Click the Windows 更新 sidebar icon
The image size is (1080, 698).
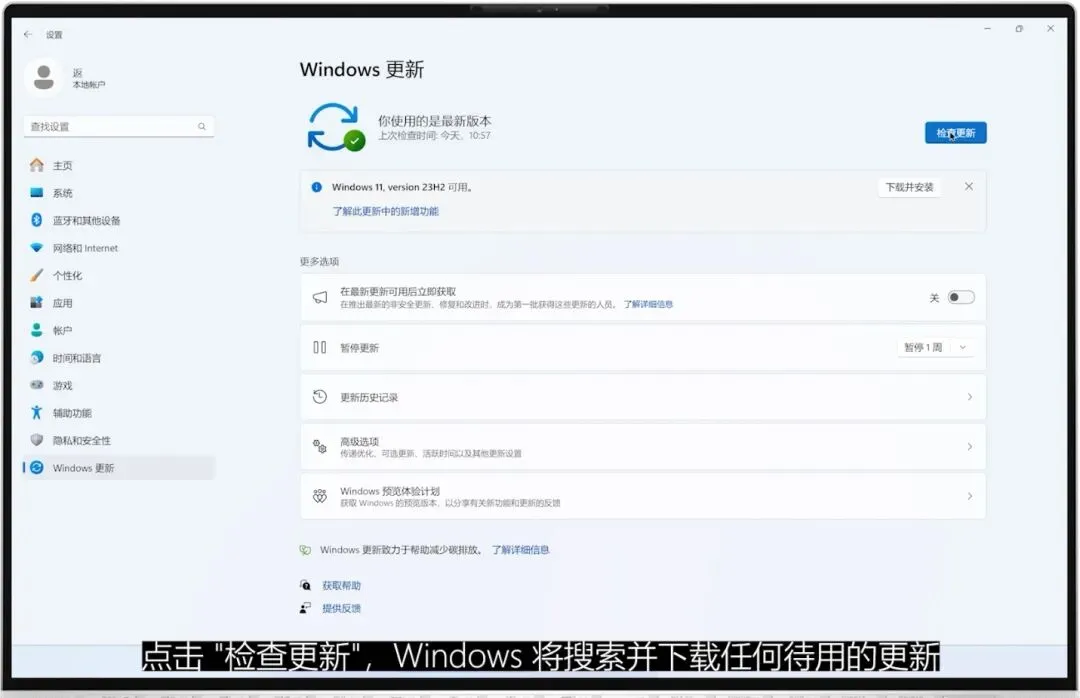pyautogui.click(x=37, y=468)
